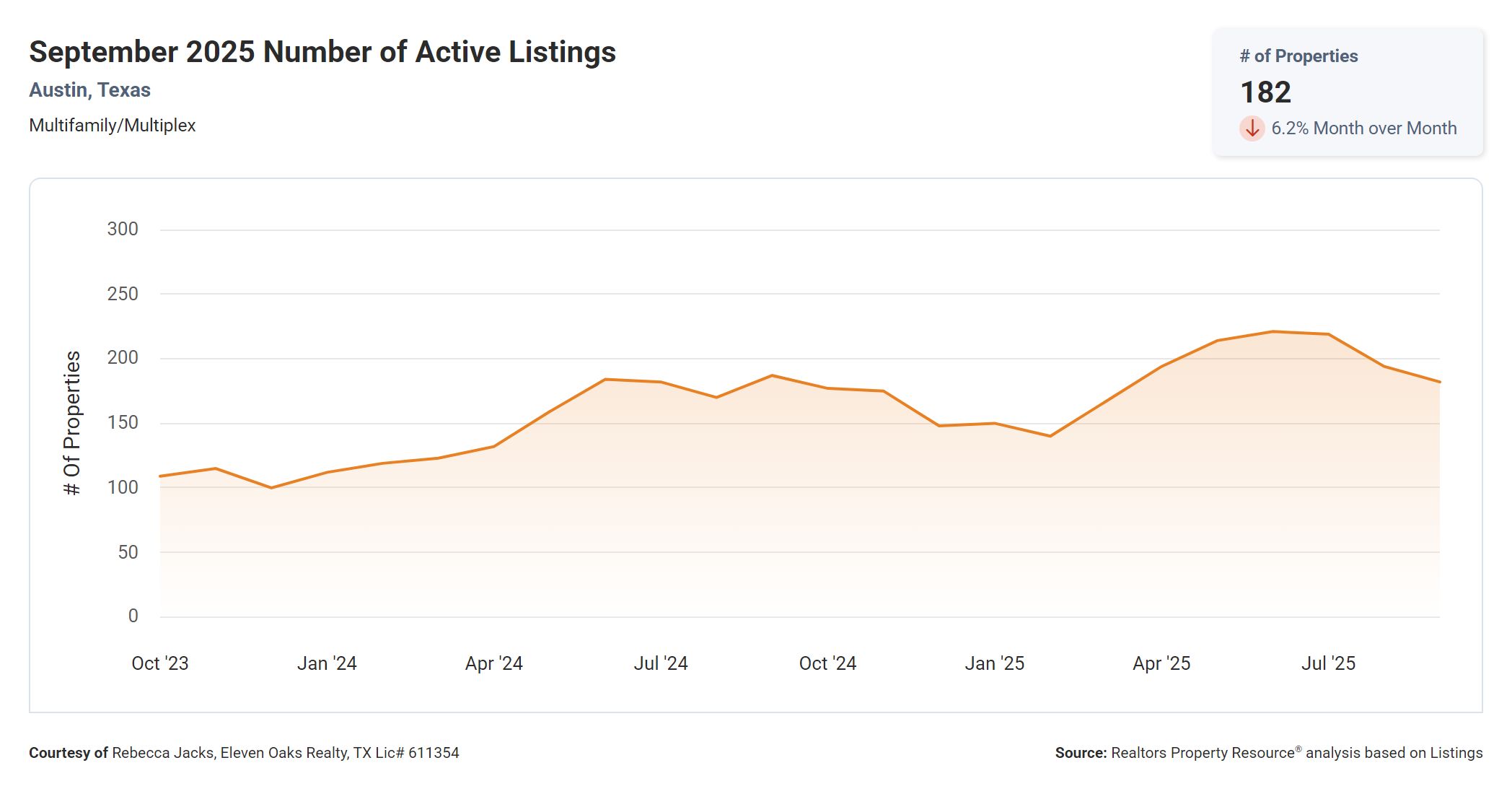The height and width of the screenshot is (794, 1512).
Task: Click the Jan '24 x-axis label
Action: pyautogui.click(x=327, y=663)
